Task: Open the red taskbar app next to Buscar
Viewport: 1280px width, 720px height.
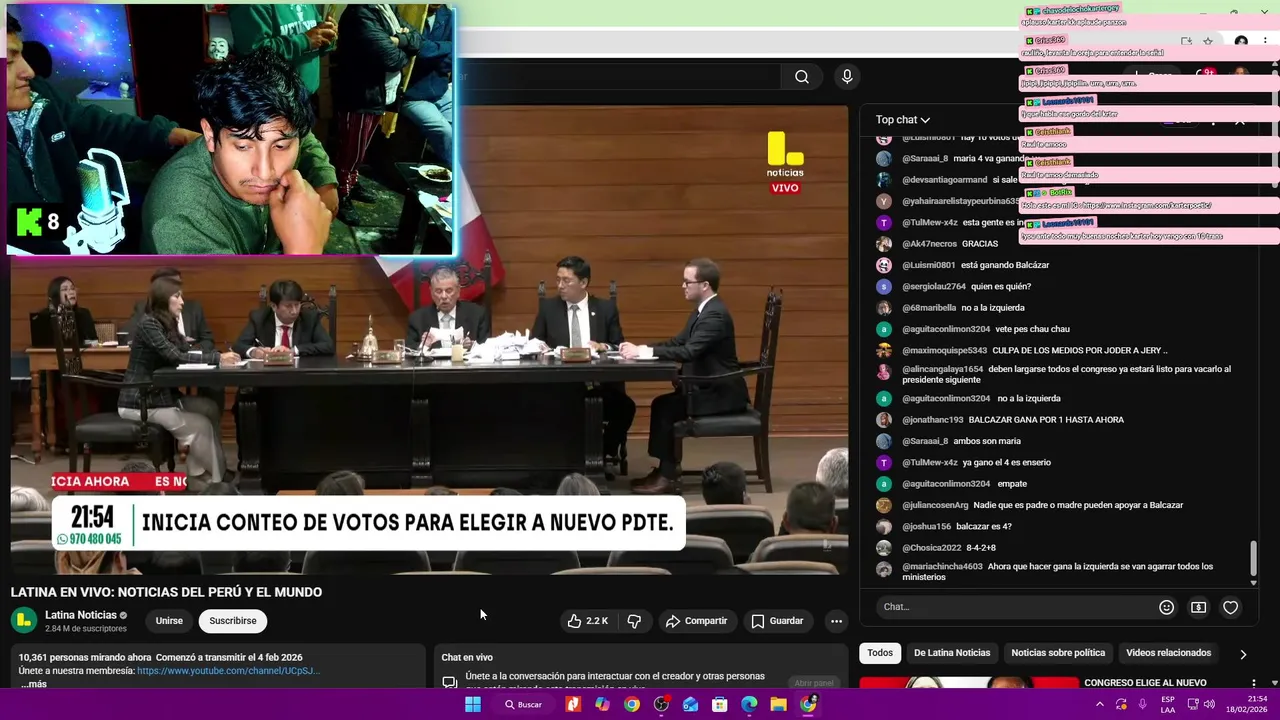Action: (x=573, y=704)
